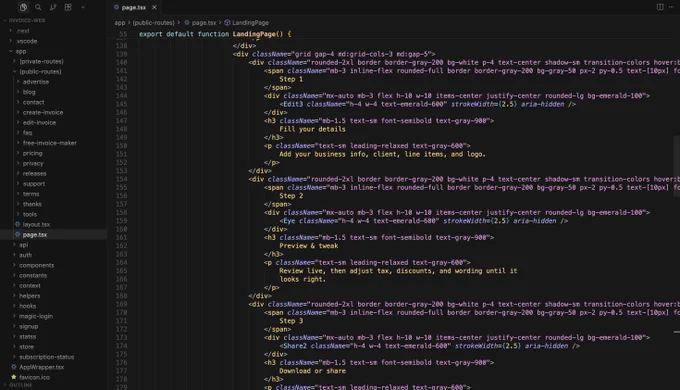Click the layout.tsx React file icon
The width and height of the screenshot is (680, 390).
coord(18,225)
